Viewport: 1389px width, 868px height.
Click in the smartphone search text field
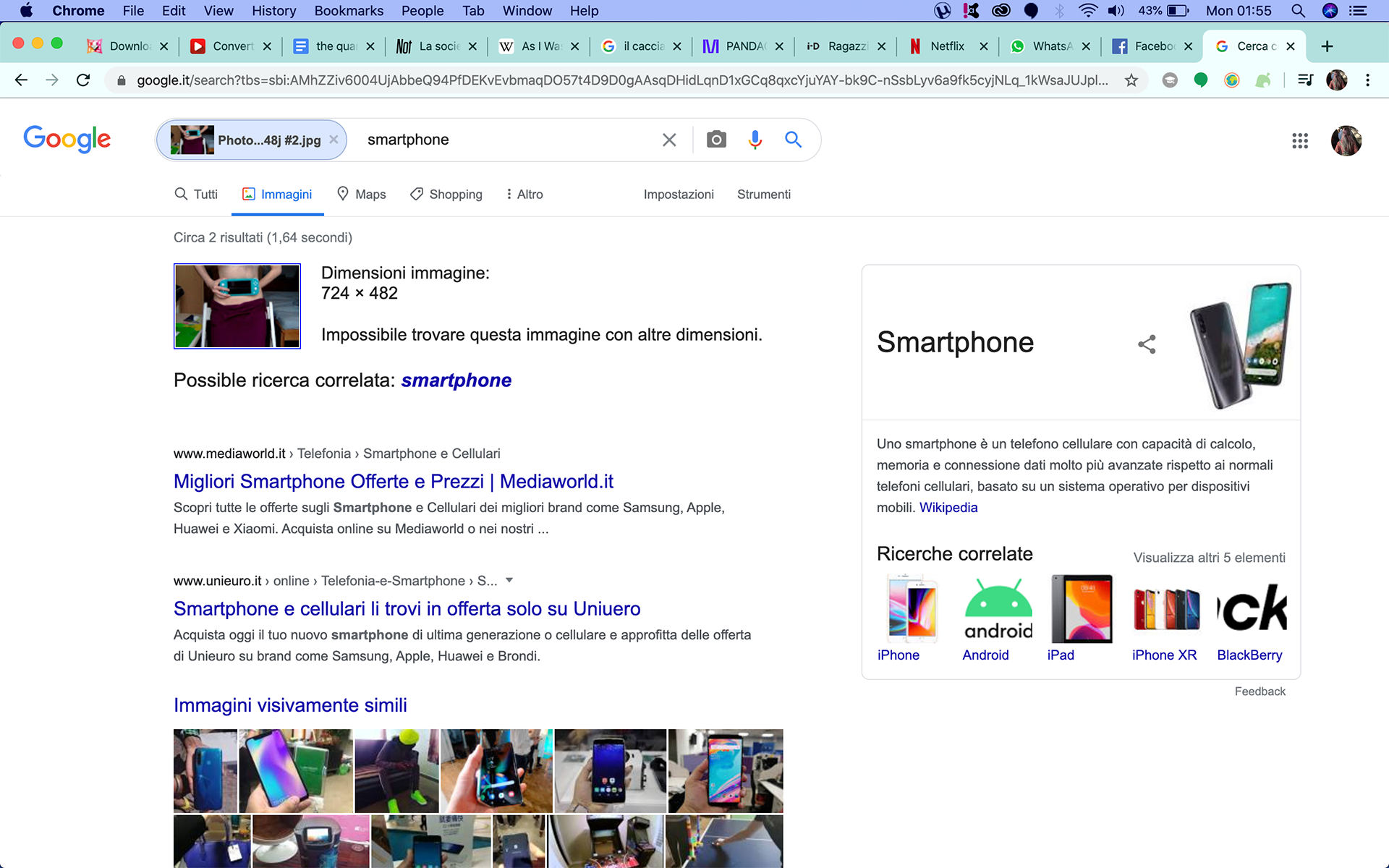[506, 140]
